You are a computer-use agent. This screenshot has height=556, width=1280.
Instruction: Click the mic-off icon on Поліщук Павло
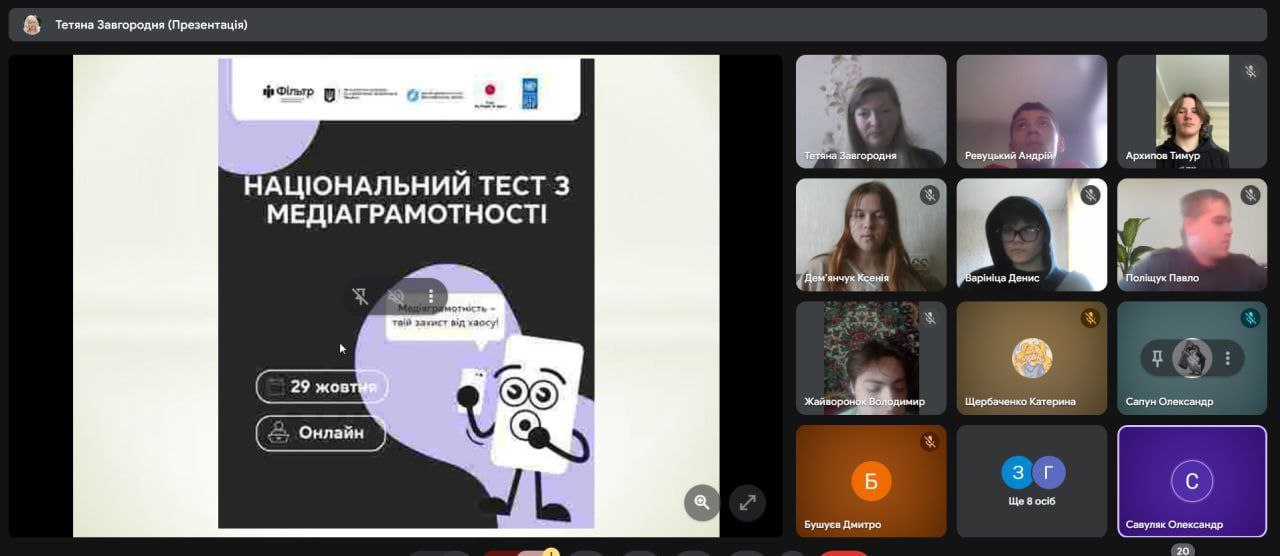(x=1250, y=195)
